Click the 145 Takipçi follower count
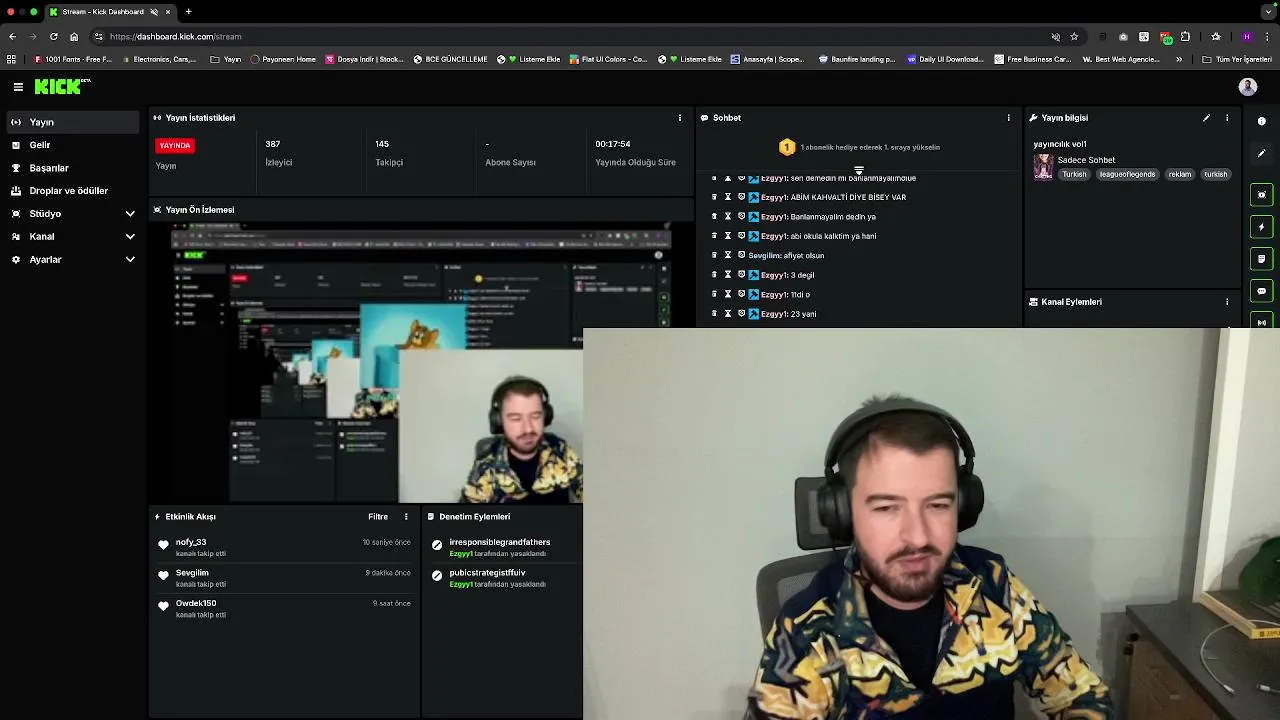Viewport: 1280px width, 720px height. [x=389, y=153]
